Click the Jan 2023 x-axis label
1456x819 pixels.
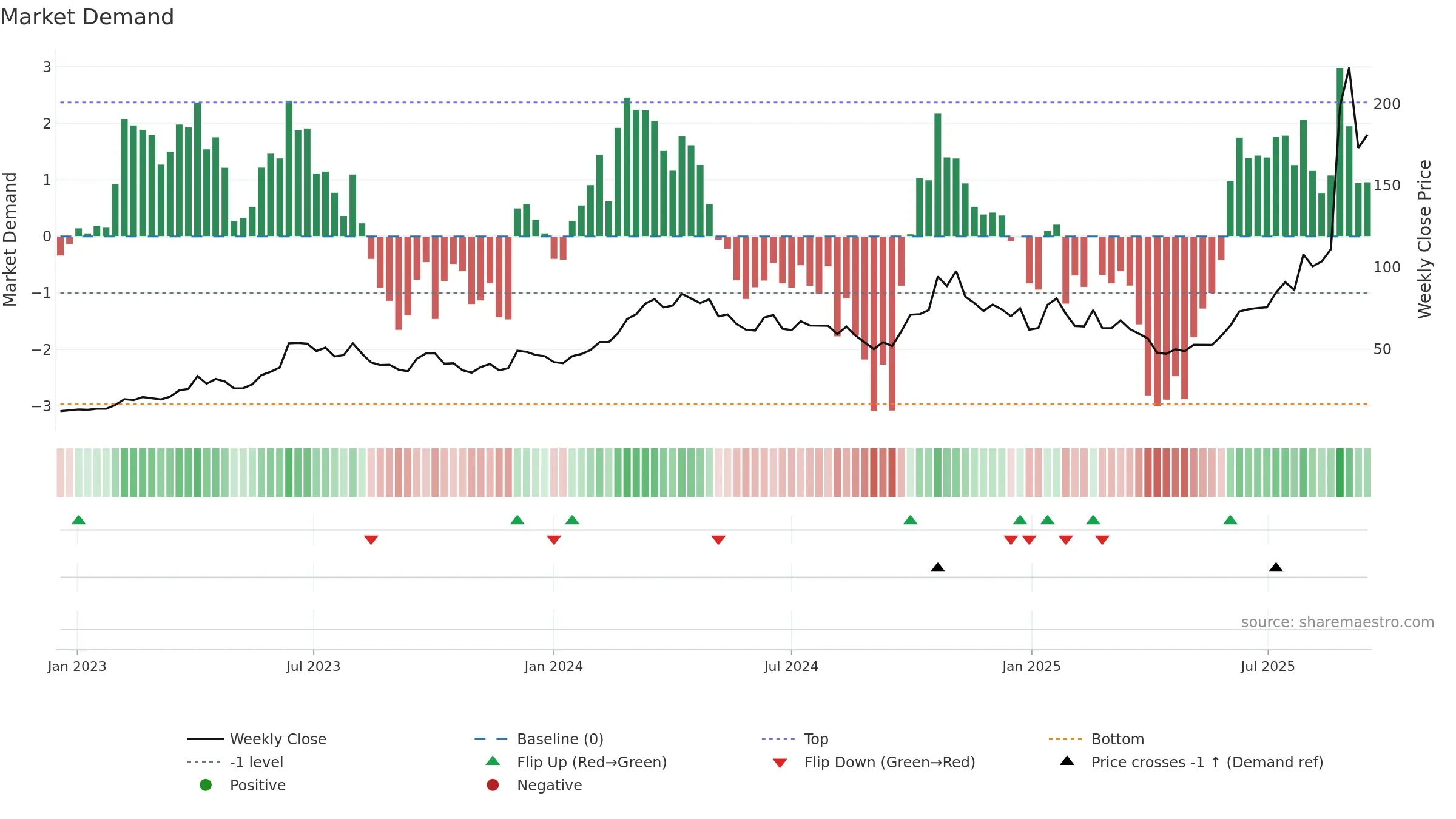(x=77, y=666)
